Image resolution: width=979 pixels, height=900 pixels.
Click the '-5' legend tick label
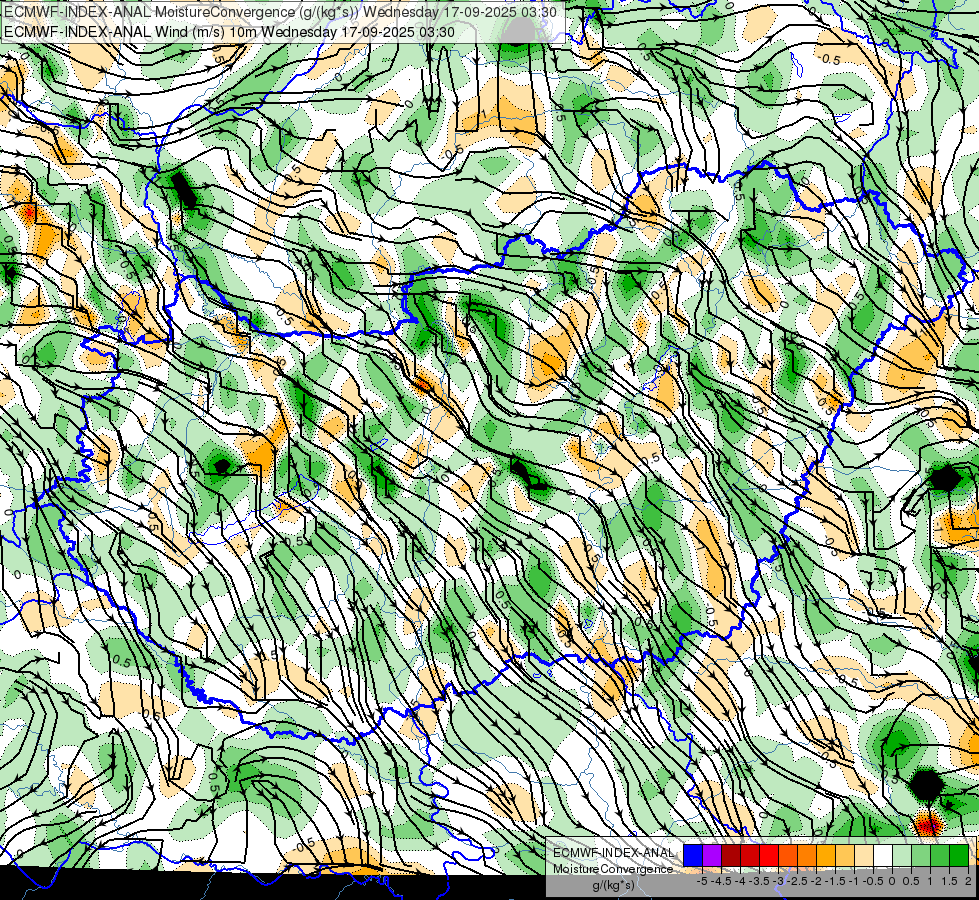click(x=702, y=881)
